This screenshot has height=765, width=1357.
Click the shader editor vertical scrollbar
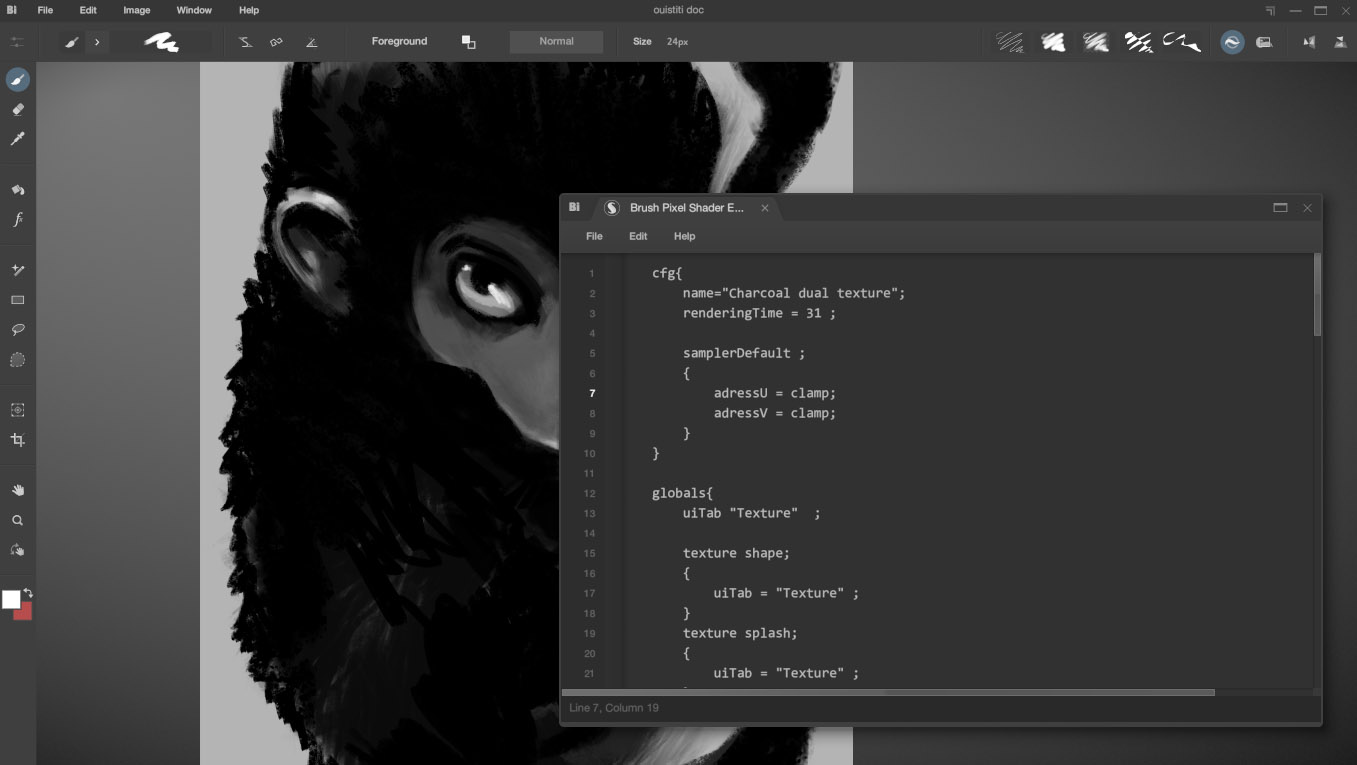click(1317, 295)
